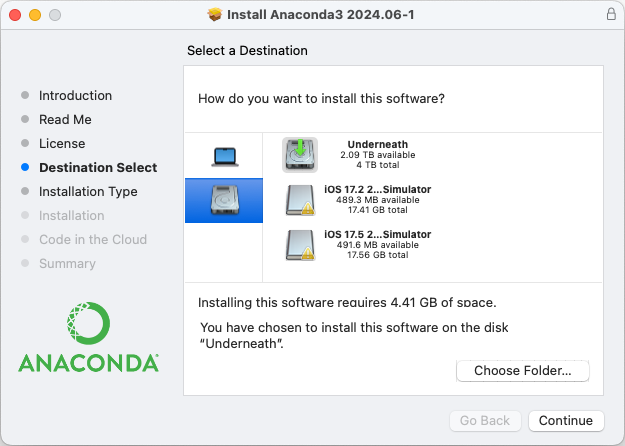Select the Destination Select step
Screen dimensions: 625x446
98,168
